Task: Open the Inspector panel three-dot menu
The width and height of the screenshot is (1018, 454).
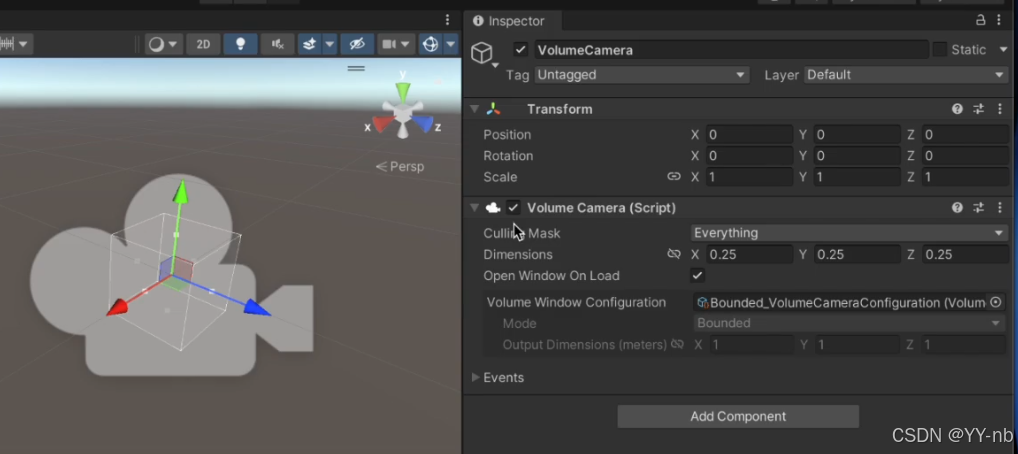Action: [x=999, y=21]
